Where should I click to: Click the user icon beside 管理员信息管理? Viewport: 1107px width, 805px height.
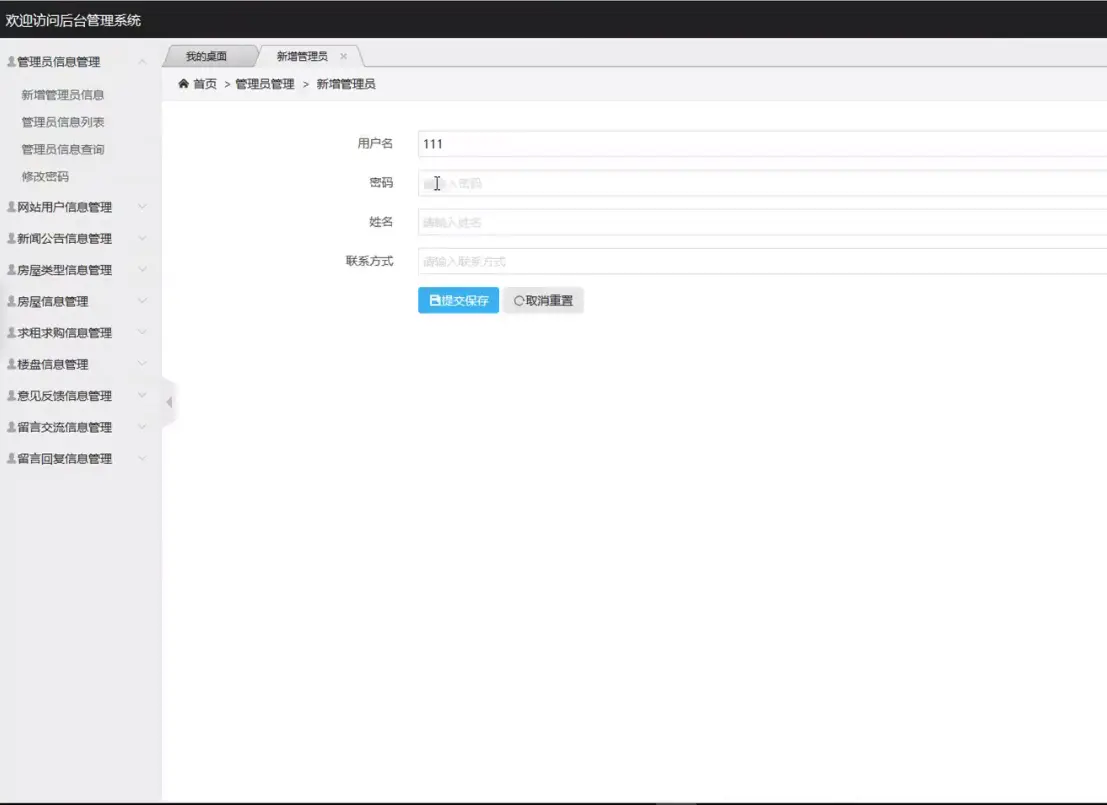[11, 61]
